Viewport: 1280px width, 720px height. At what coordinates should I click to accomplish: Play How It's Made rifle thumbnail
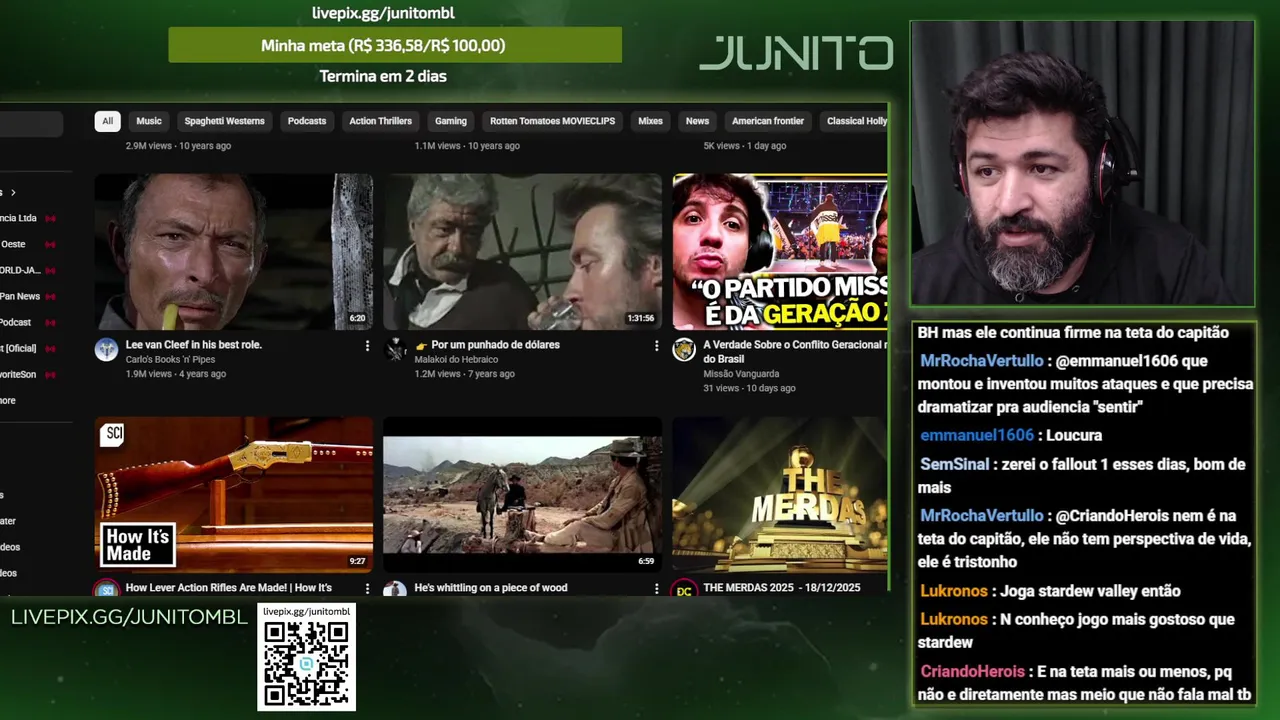pos(234,494)
